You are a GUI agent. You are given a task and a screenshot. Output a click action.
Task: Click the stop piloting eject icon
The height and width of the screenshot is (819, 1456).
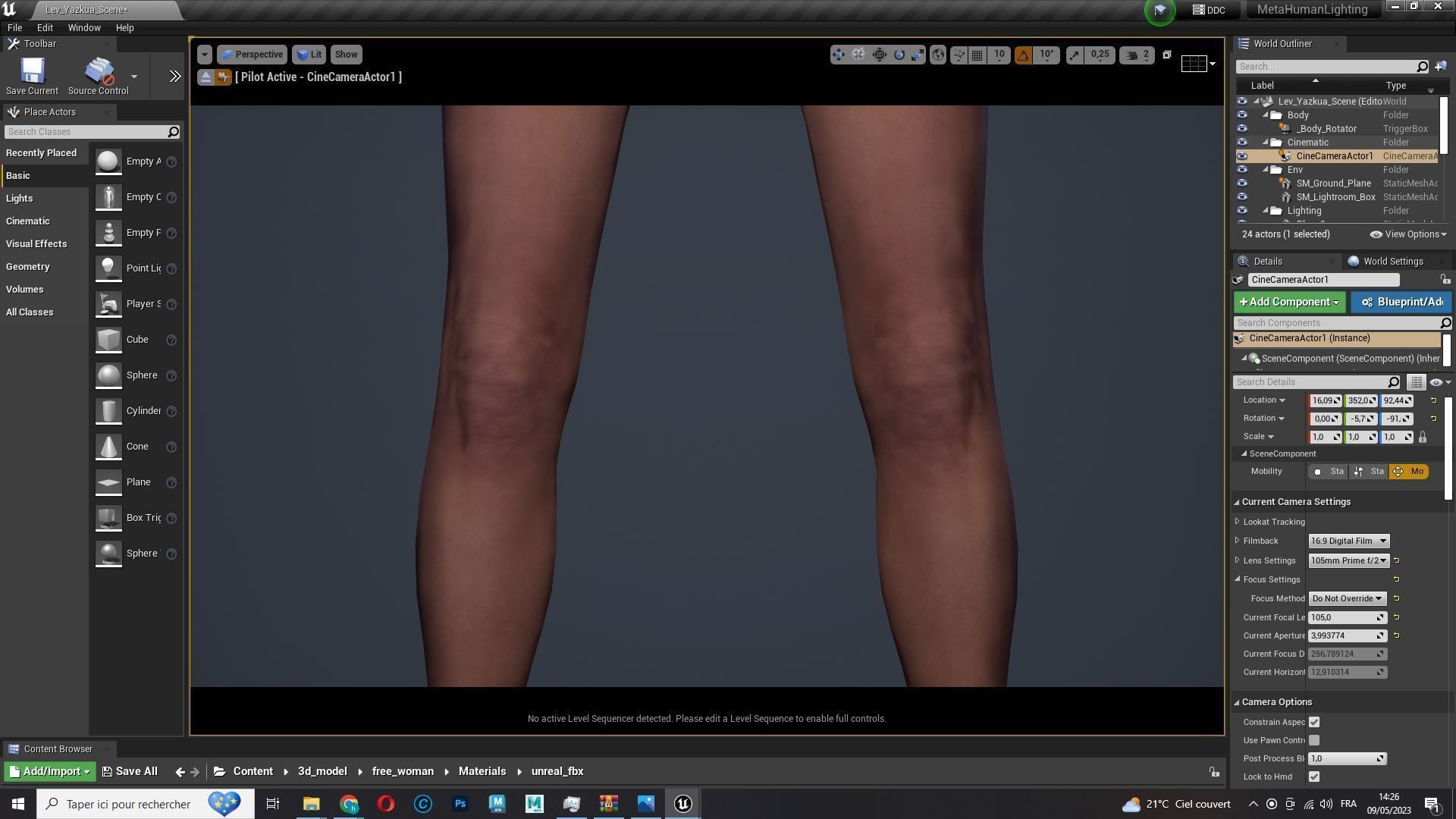pos(206,77)
